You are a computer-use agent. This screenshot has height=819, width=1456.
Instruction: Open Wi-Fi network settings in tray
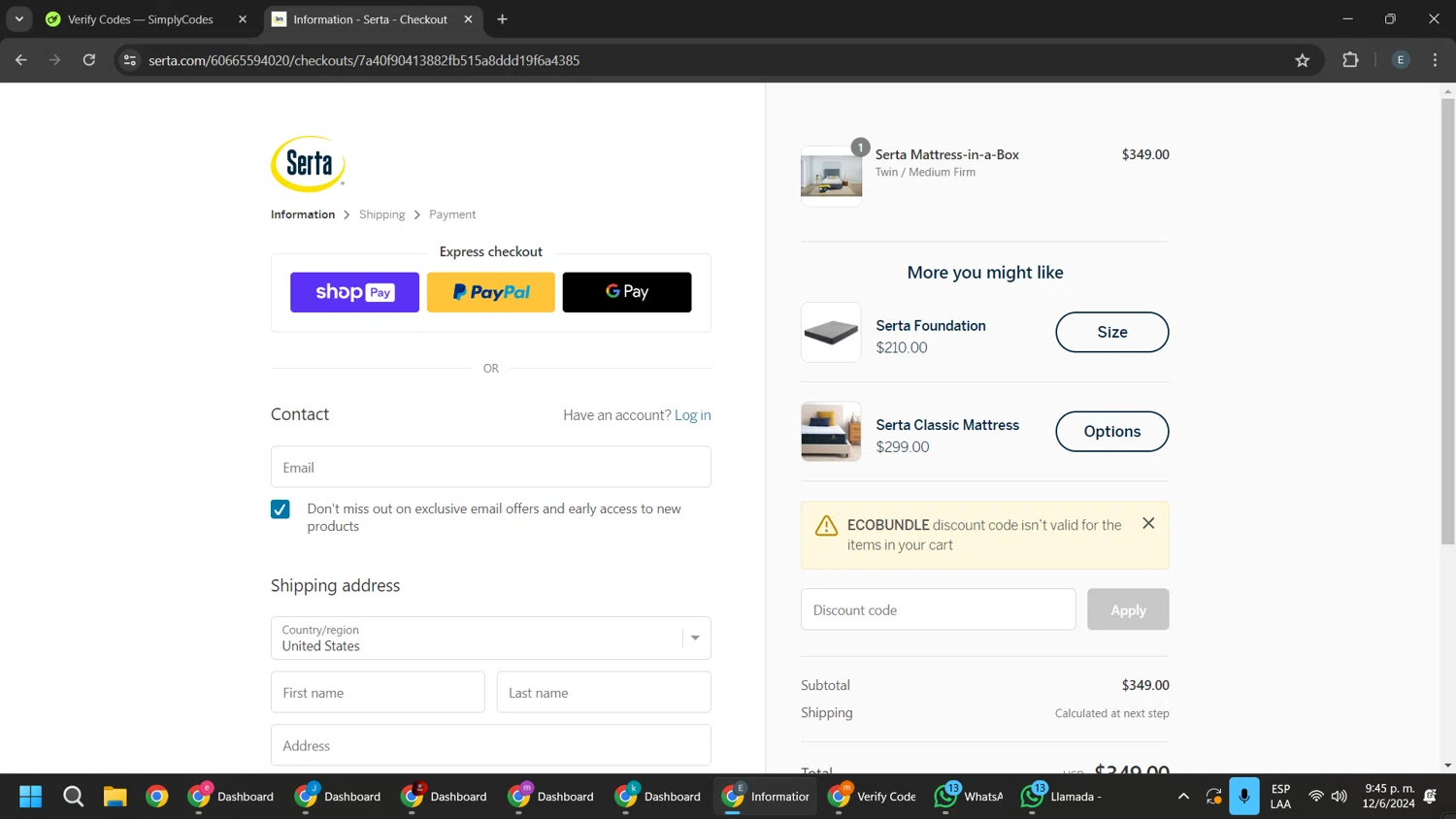click(x=1316, y=797)
